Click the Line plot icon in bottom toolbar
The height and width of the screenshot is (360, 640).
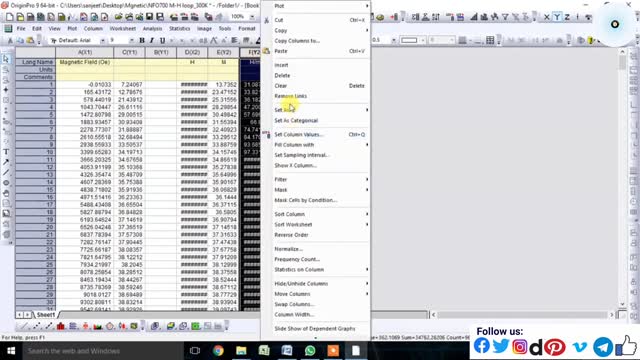23,326
